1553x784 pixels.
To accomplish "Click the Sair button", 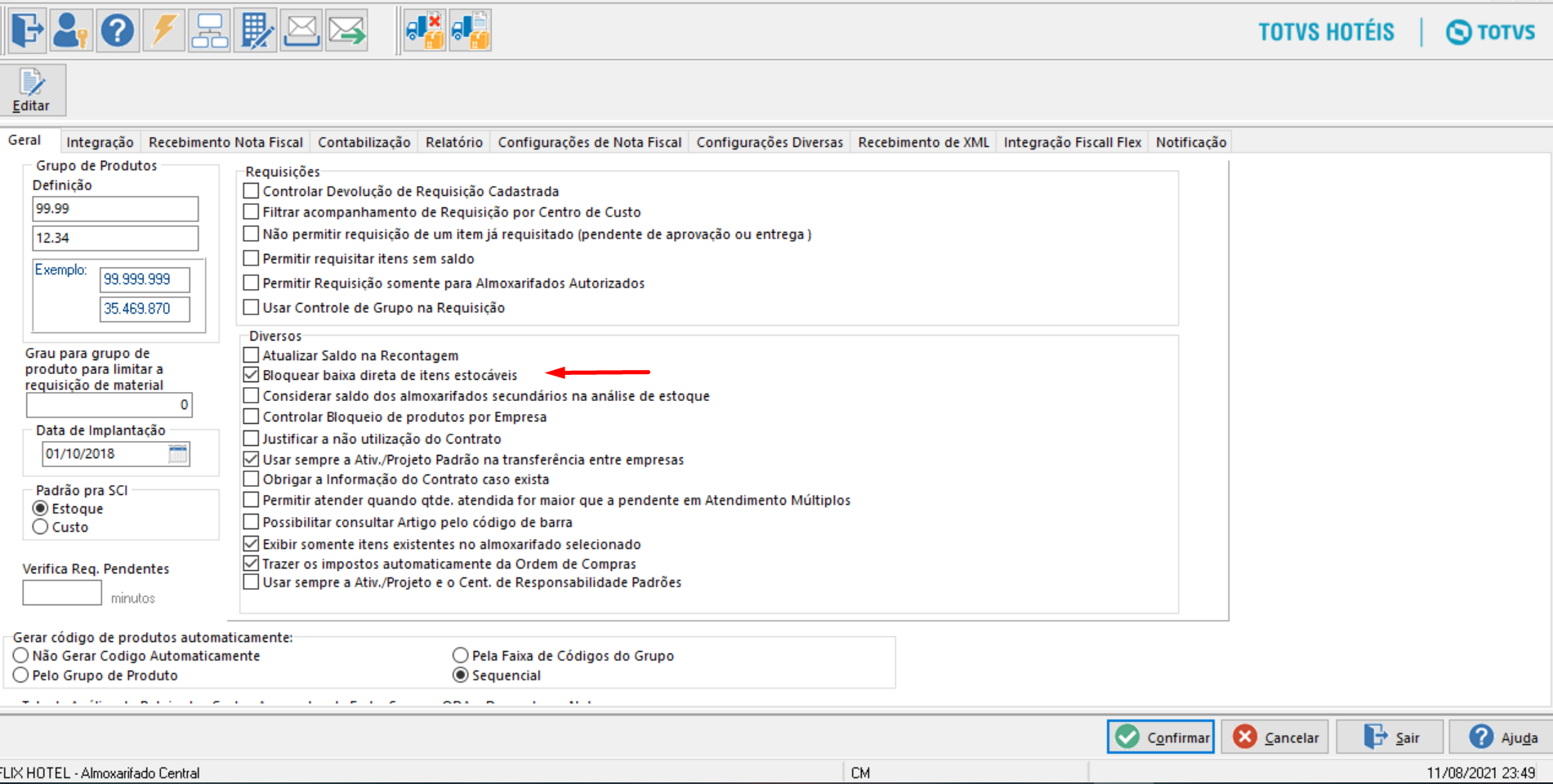I will [1390, 737].
